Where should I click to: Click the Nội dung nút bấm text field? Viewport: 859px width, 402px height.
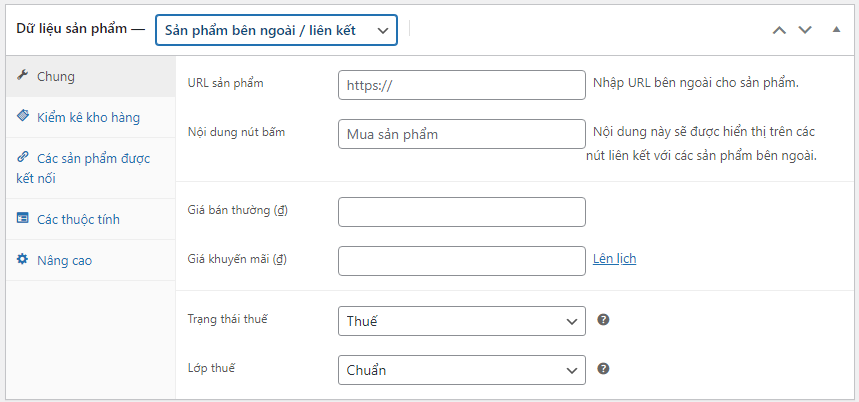[x=461, y=134]
